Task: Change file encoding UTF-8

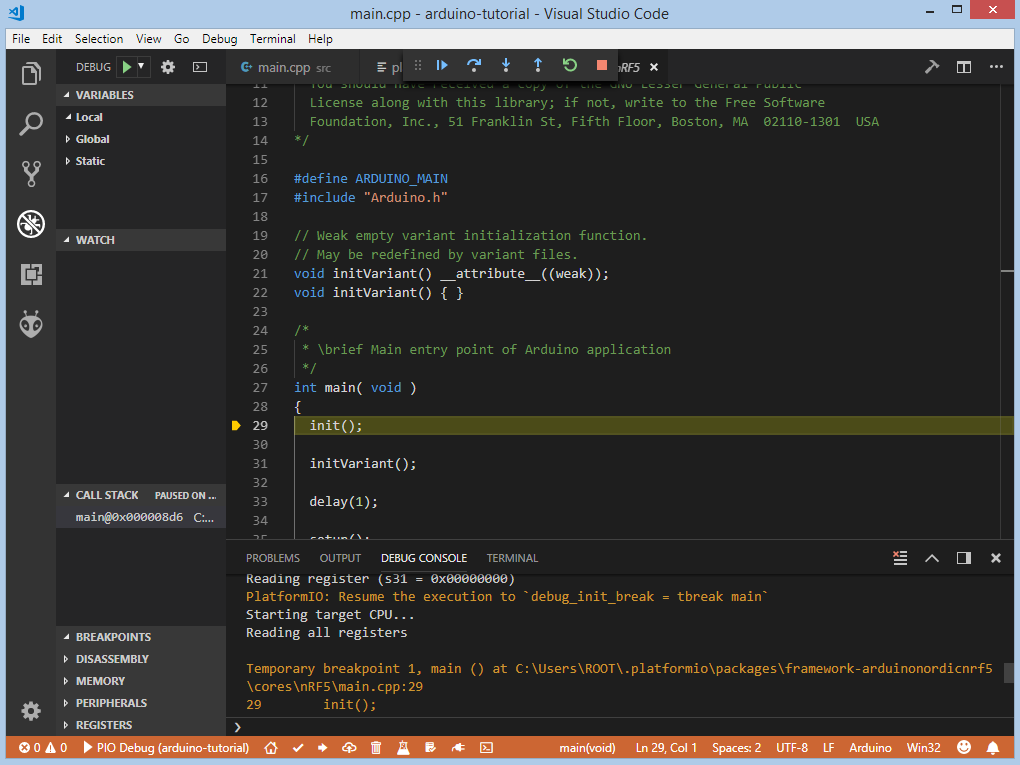Action: 792,748
